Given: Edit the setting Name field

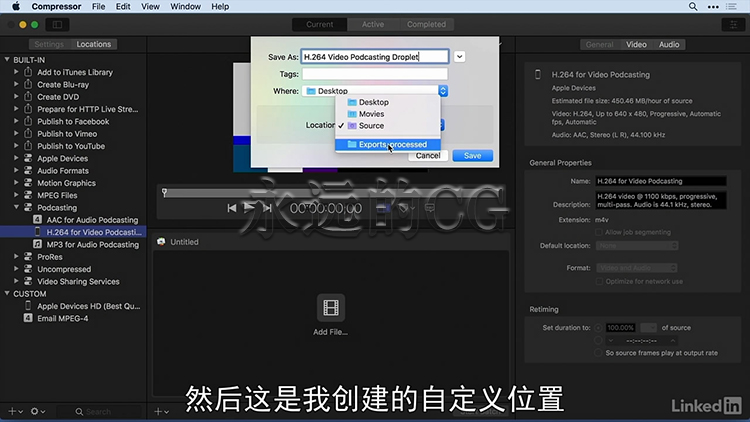Looking at the screenshot, I should 661,181.
